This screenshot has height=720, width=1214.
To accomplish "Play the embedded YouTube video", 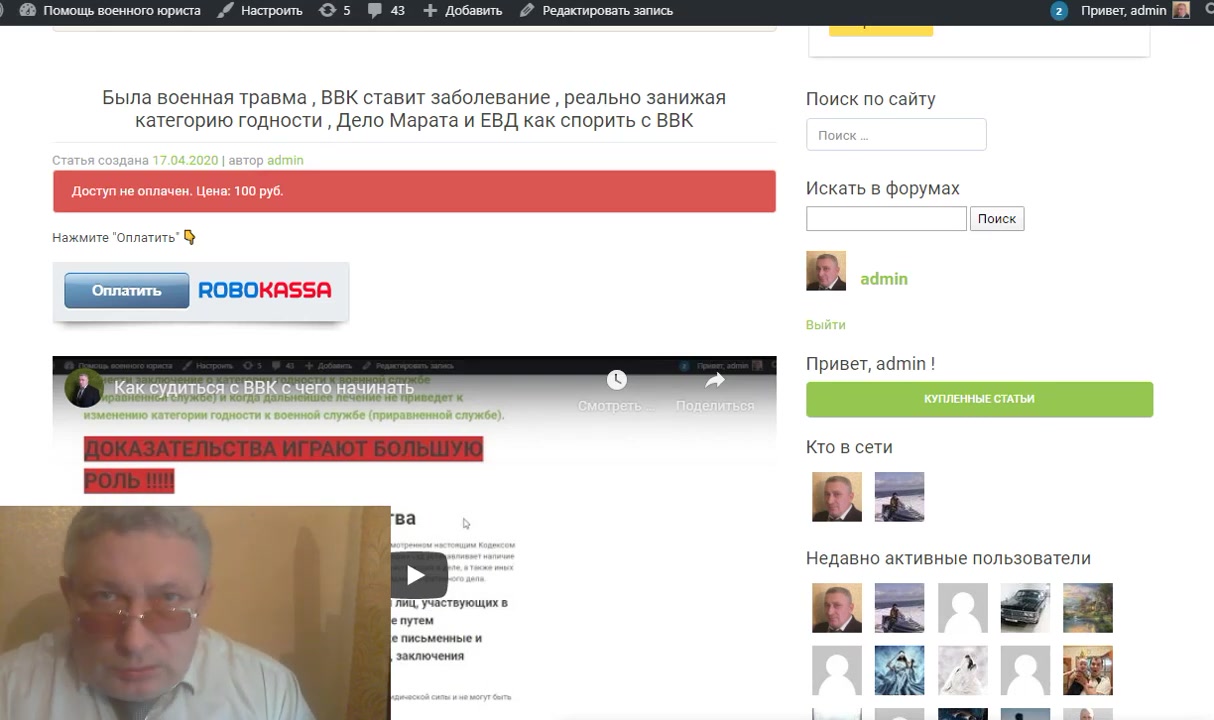I will tap(416, 575).
